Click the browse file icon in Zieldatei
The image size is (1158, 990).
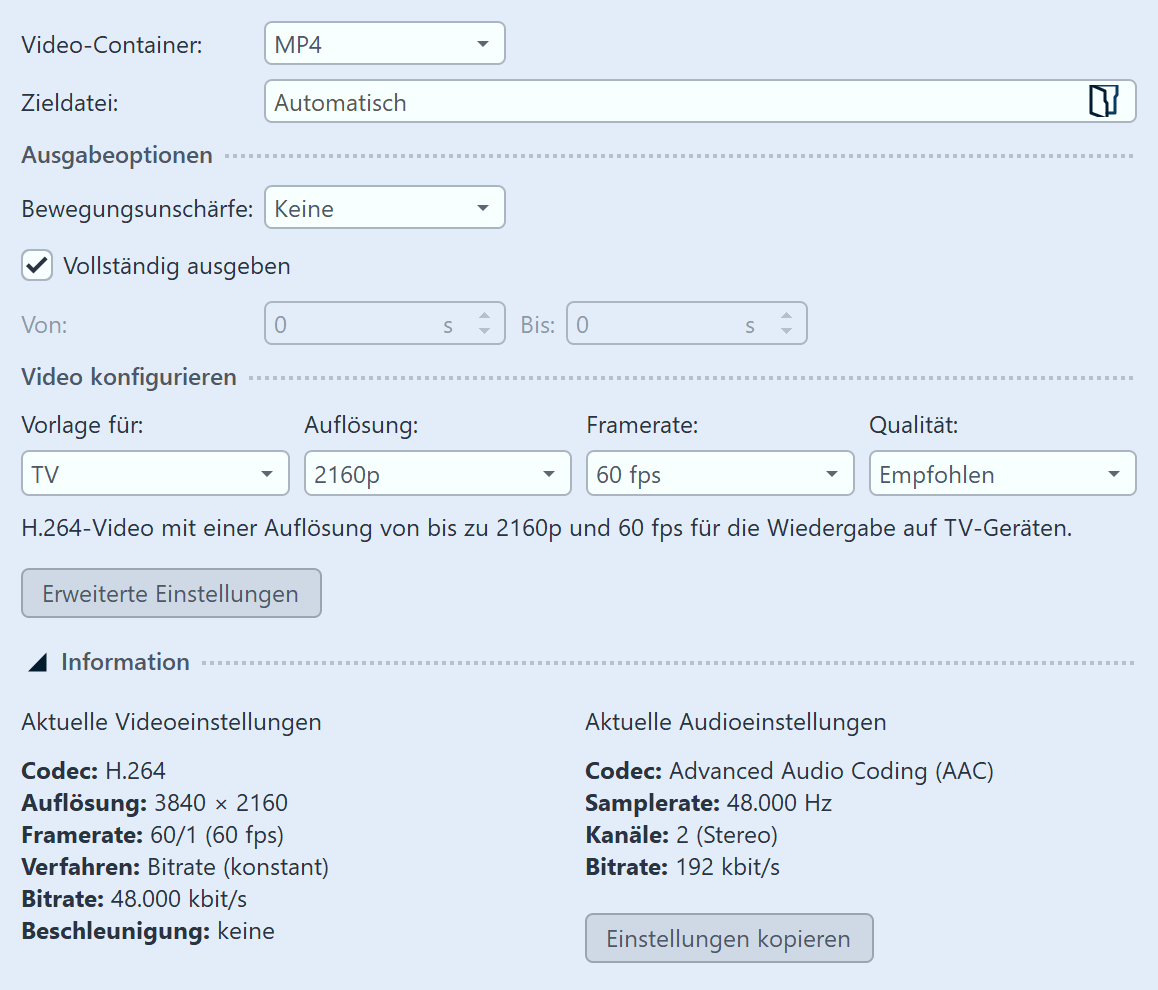click(x=1102, y=102)
